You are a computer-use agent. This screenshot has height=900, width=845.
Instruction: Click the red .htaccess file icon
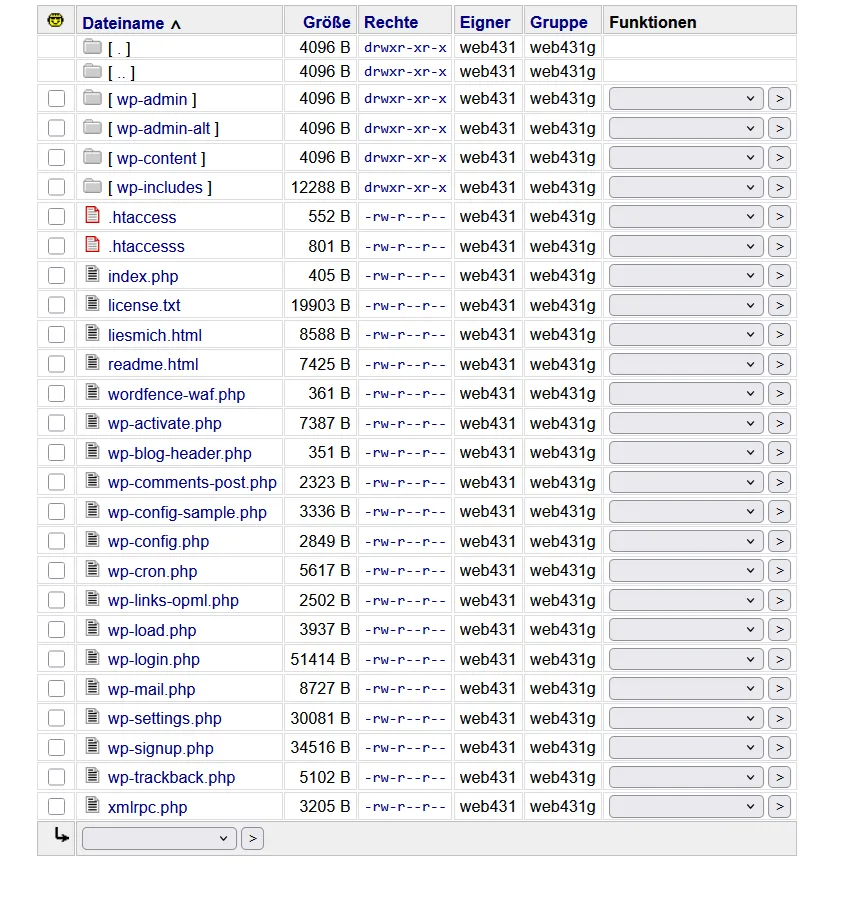point(92,215)
